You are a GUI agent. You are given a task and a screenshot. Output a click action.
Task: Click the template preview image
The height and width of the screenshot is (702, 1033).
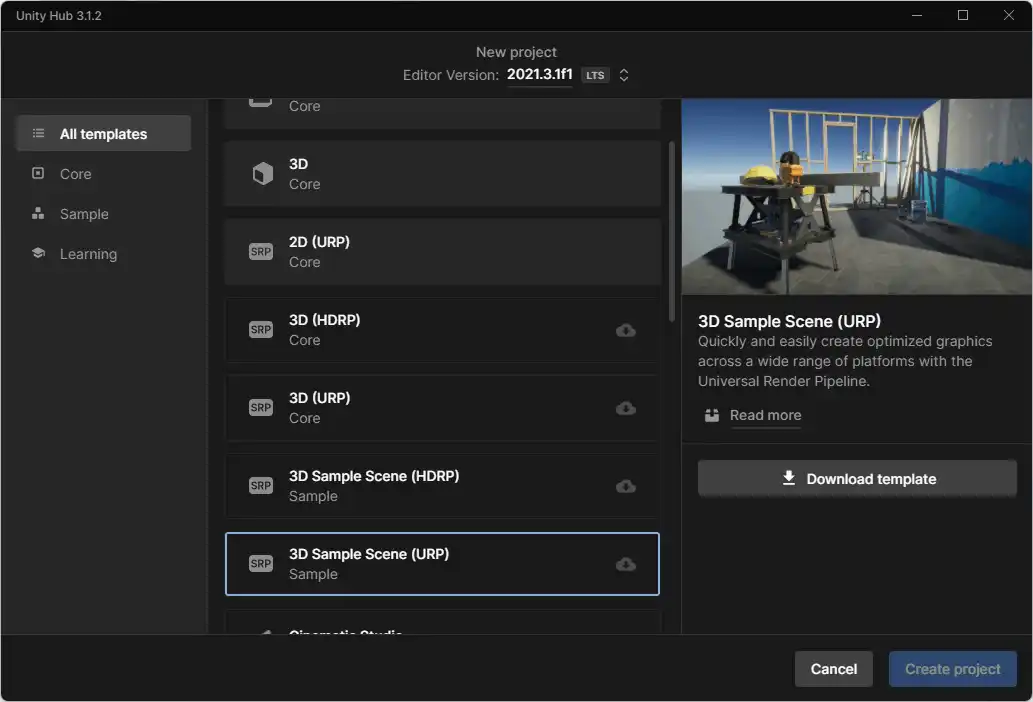(x=856, y=196)
